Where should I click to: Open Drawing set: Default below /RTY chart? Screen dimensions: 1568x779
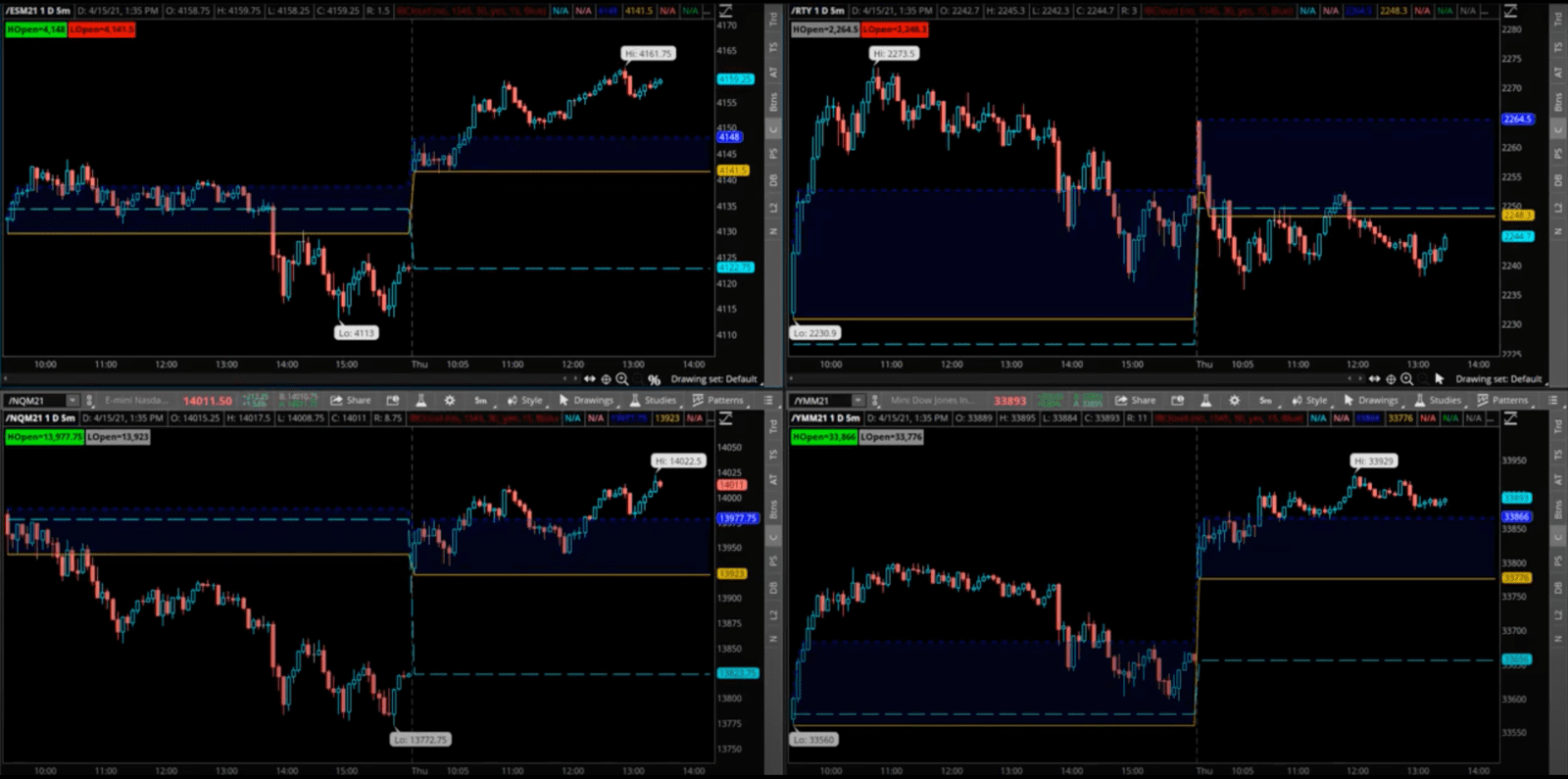pyautogui.click(x=1498, y=379)
